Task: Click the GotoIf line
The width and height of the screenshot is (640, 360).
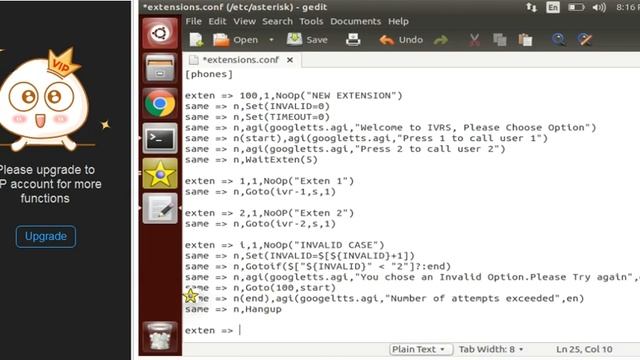Action: click(318, 267)
